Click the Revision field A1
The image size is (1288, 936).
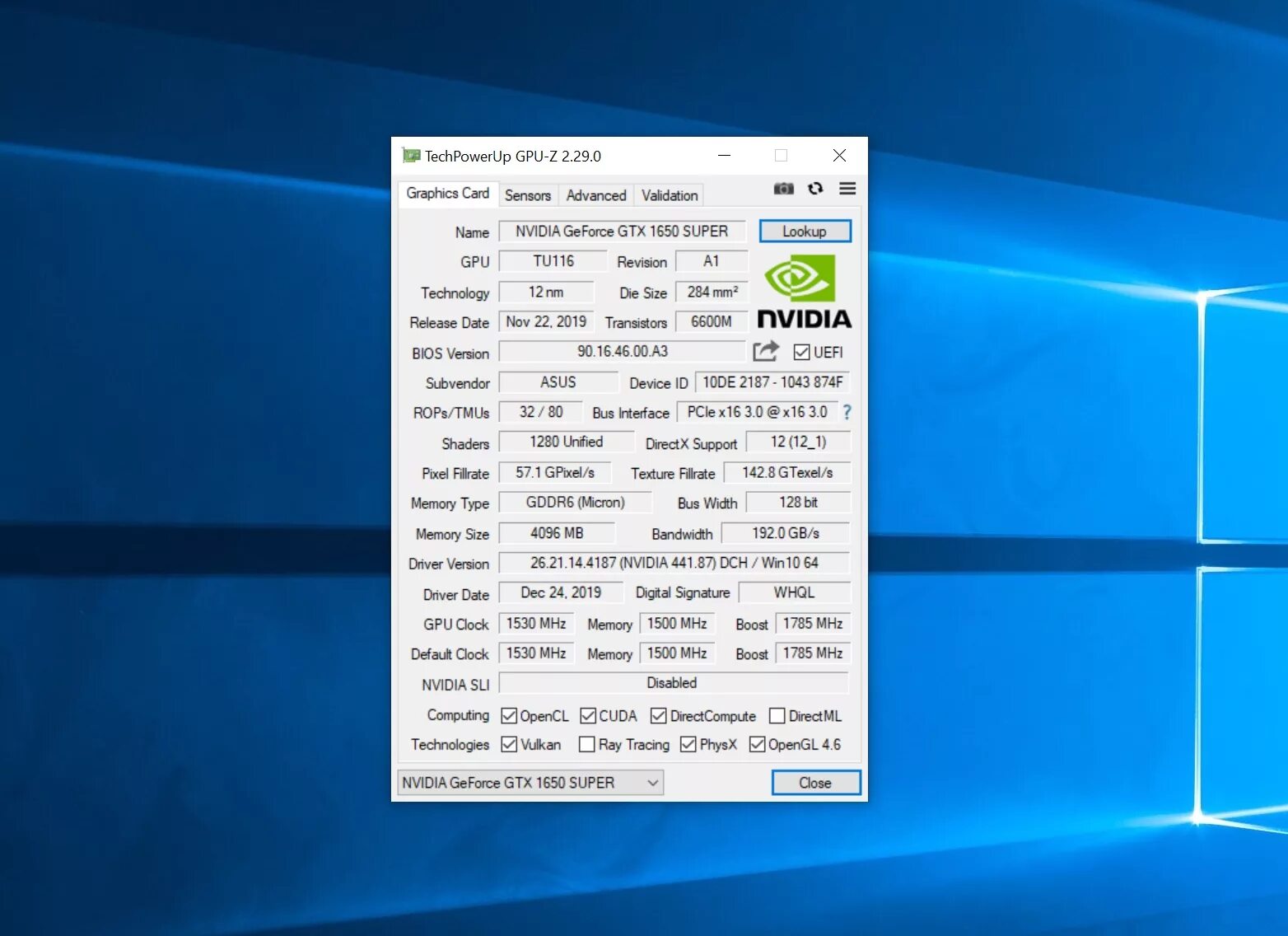(x=712, y=261)
